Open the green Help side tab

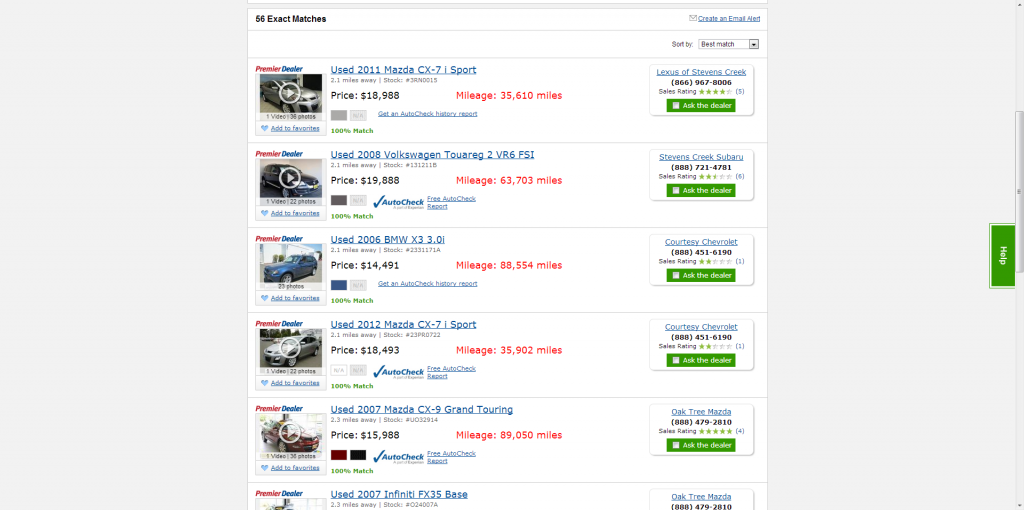[x=1002, y=255]
